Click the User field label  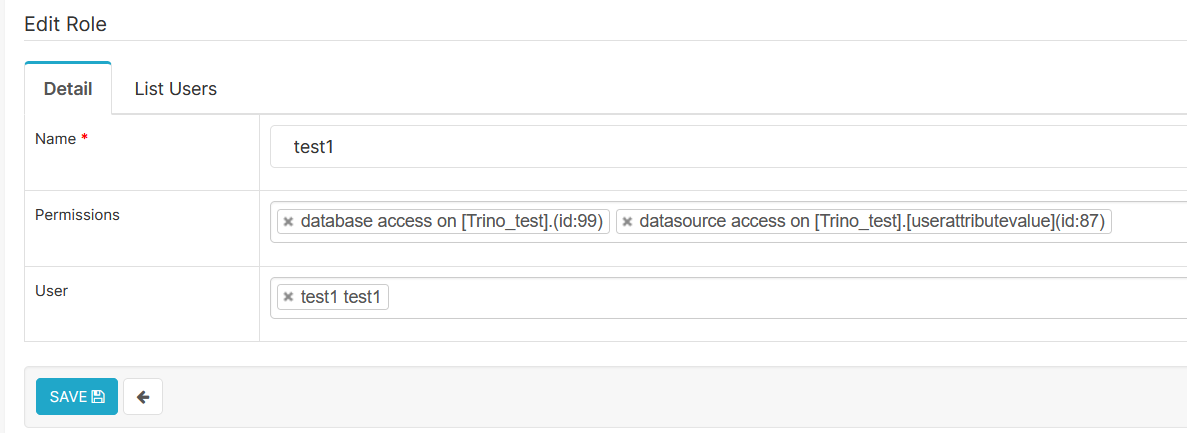[51, 290]
